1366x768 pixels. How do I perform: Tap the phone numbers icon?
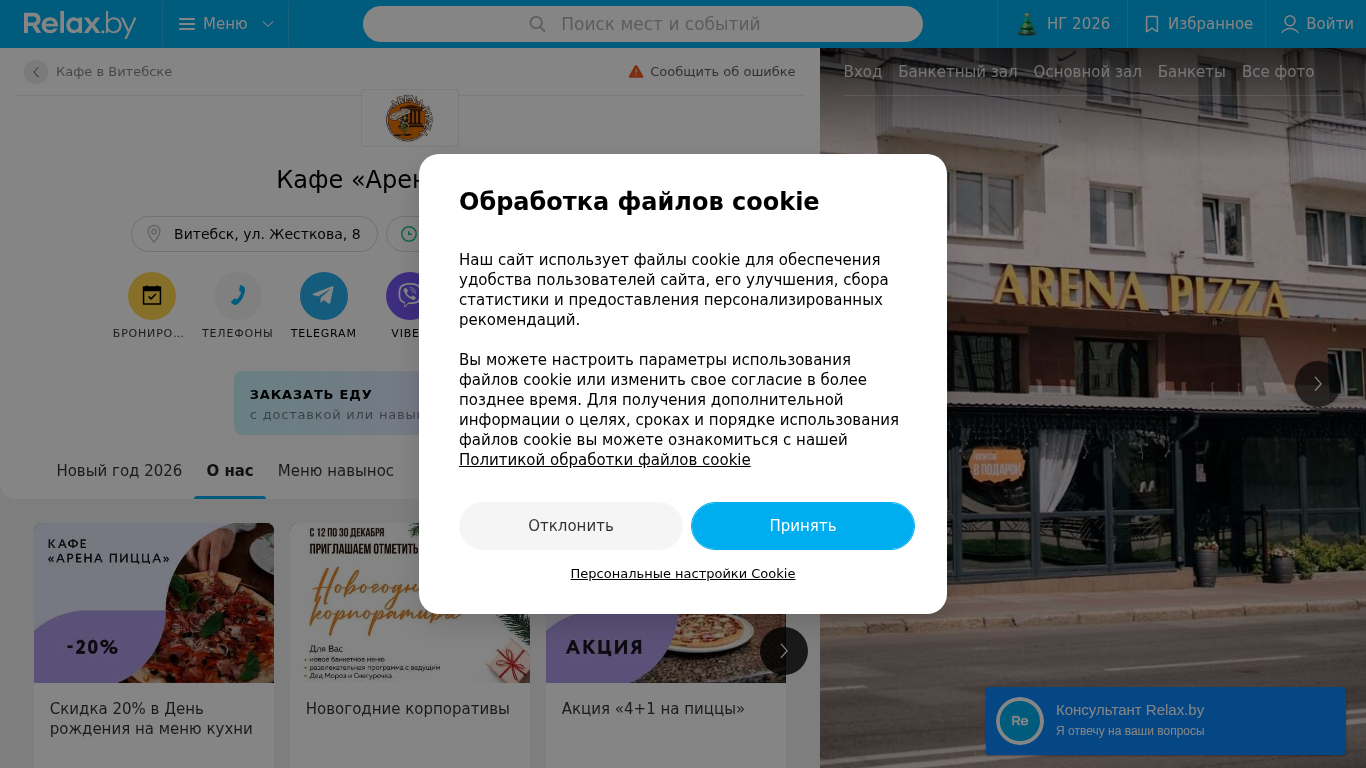[x=238, y=296]
